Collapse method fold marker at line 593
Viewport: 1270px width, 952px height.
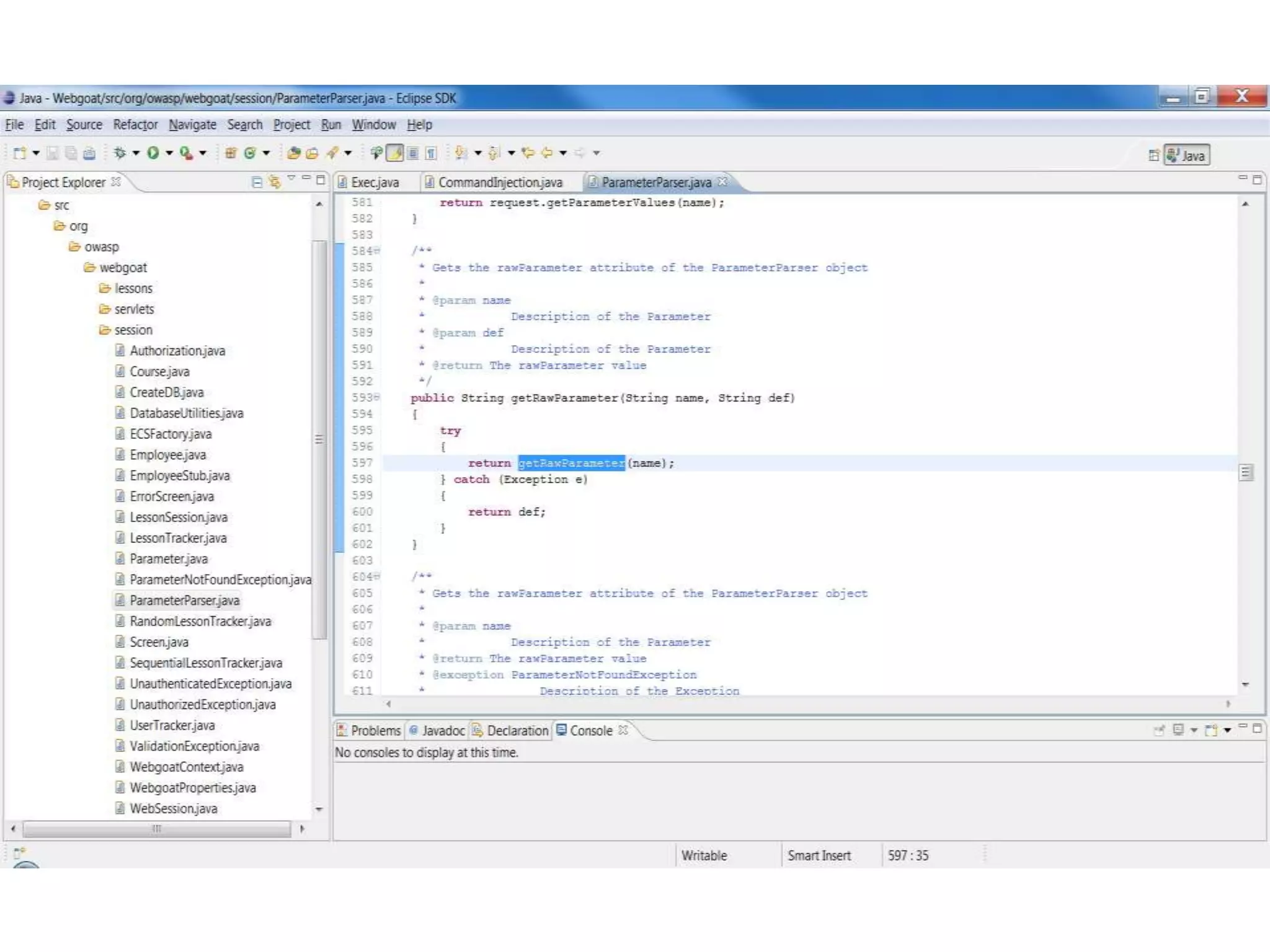coord(377,397)
